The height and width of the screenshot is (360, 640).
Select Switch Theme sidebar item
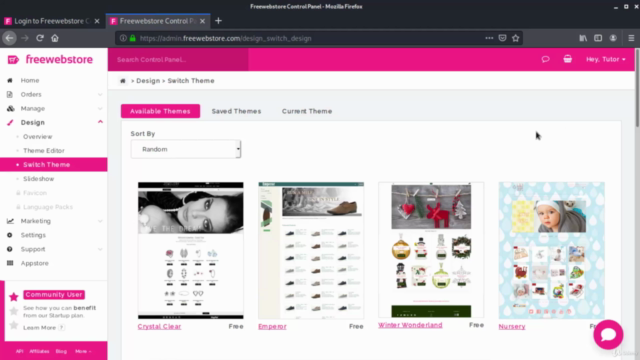[53, 164]
